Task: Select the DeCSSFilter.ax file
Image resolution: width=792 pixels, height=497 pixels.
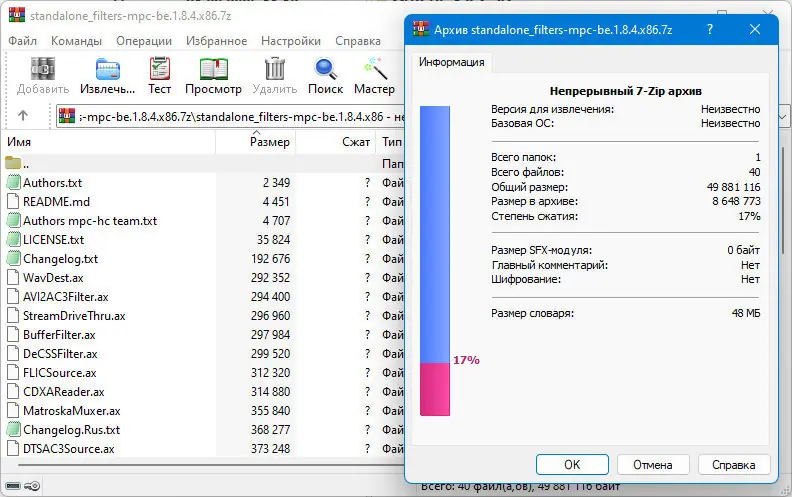Action: click(x=60, y=354)
